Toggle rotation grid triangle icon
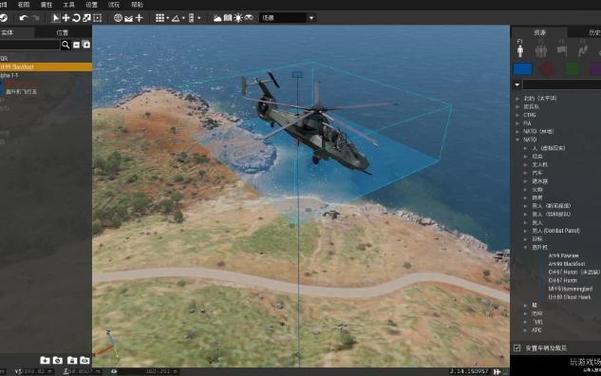The image size is (601, 376). [176, 18]
